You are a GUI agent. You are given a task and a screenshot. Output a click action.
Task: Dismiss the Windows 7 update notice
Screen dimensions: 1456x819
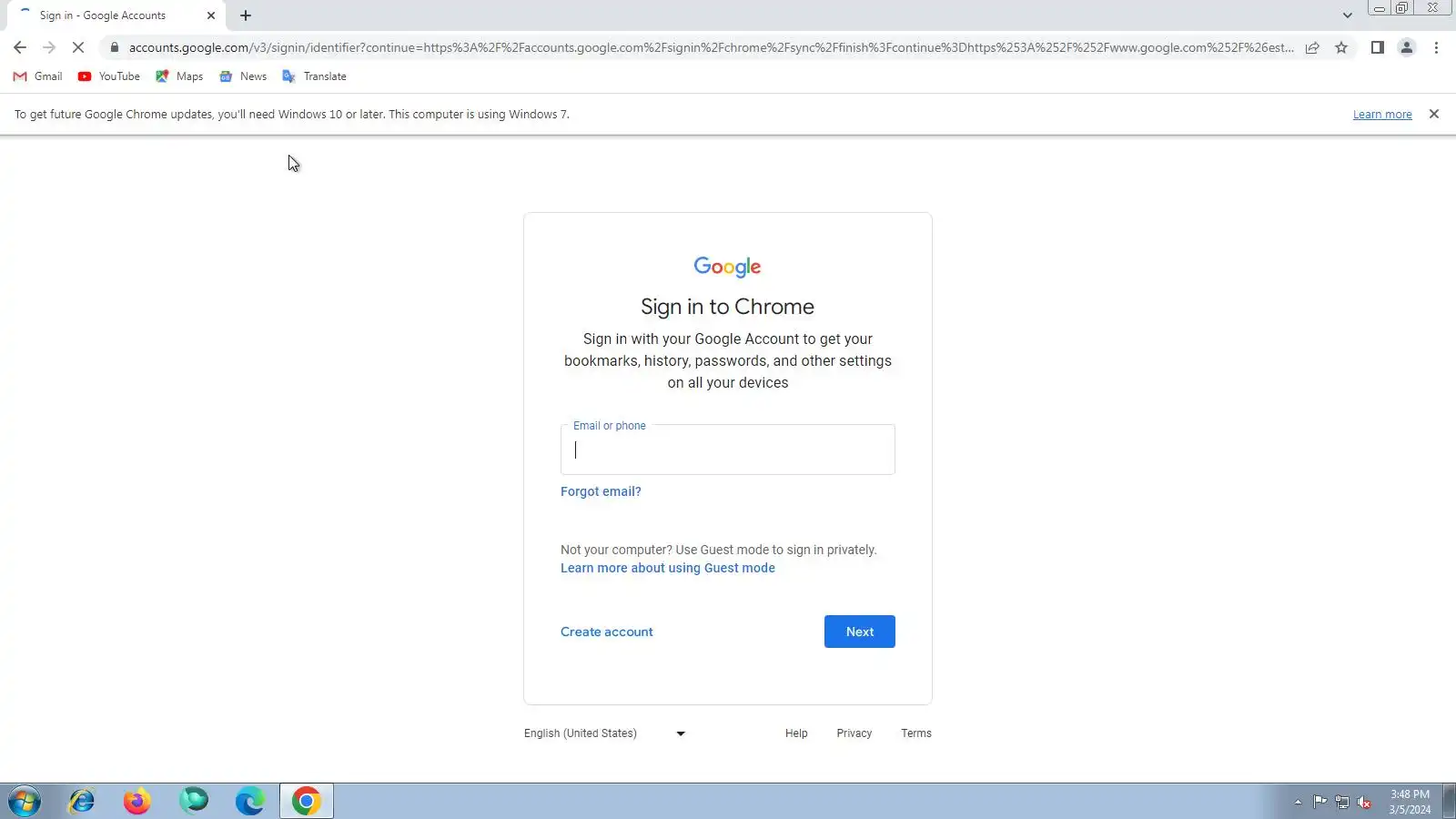click(x=1434, y=114)
